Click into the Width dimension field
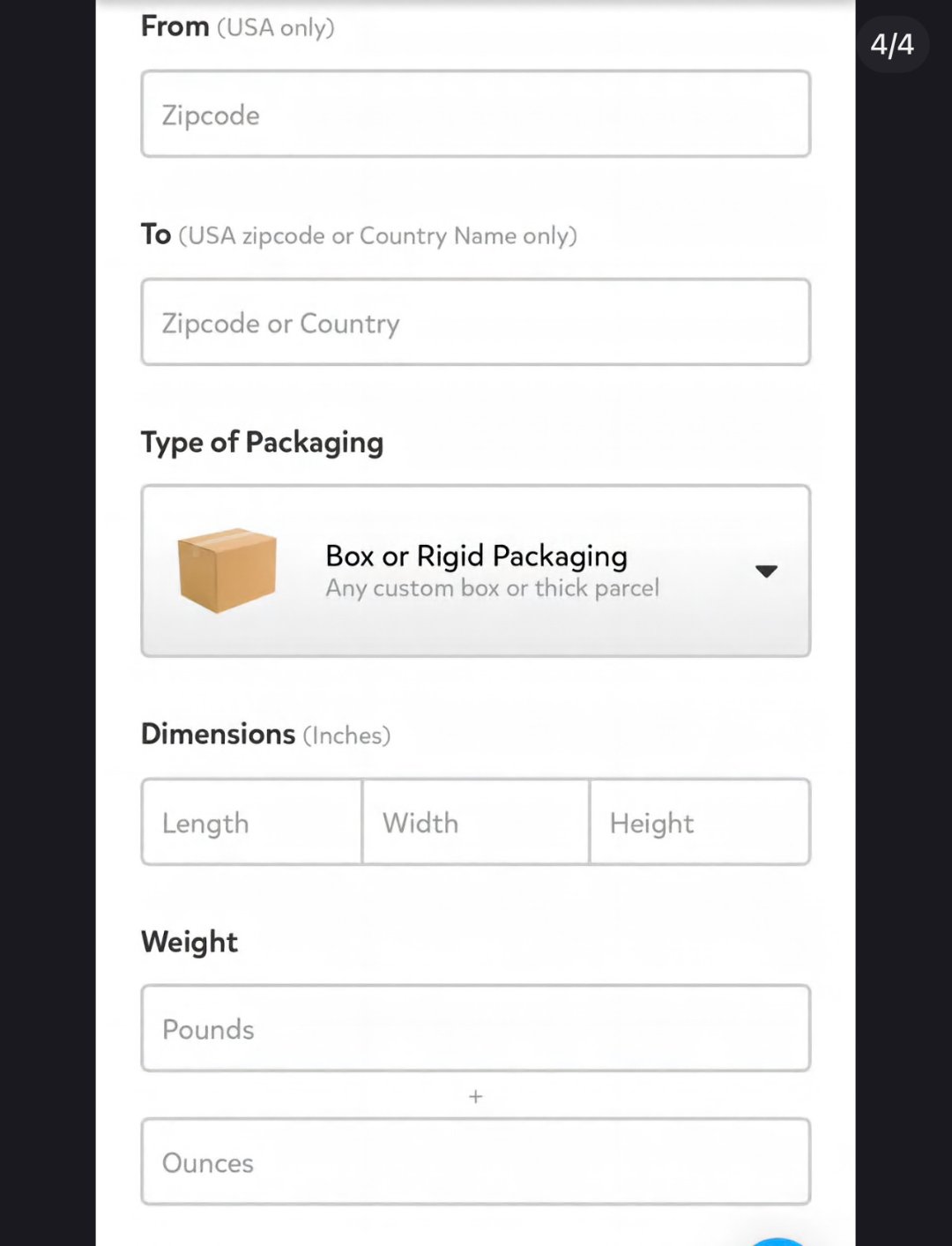Image resolution: width=952 pixels, height=1246 pixels. tap(475, 823)
